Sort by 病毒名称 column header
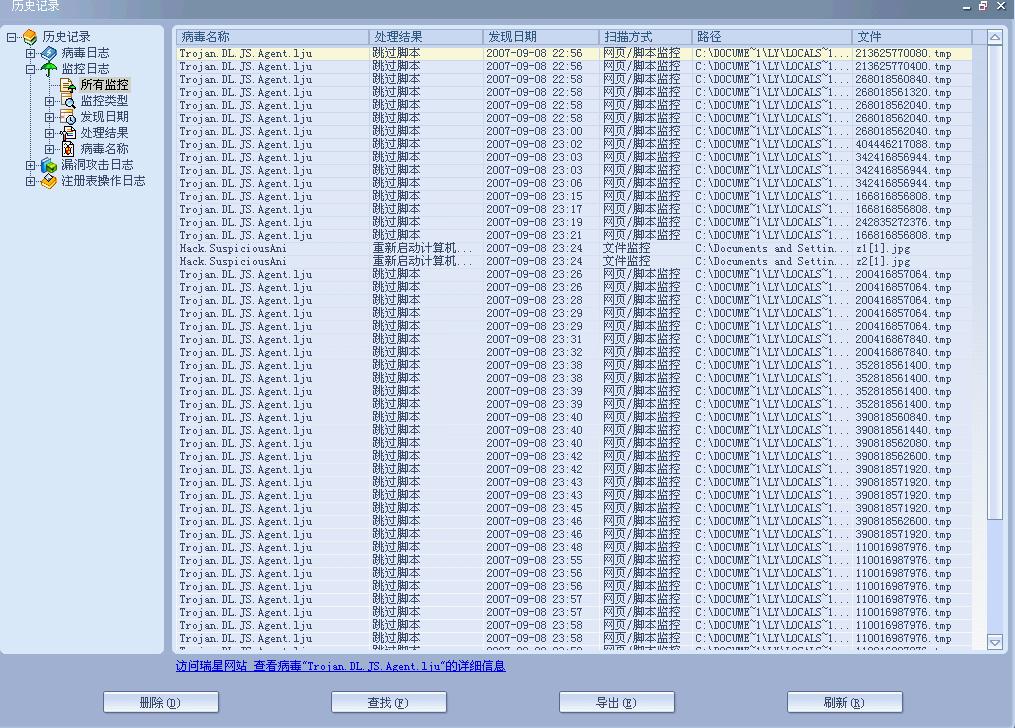The image size is (1015, 728). (272, 37)
